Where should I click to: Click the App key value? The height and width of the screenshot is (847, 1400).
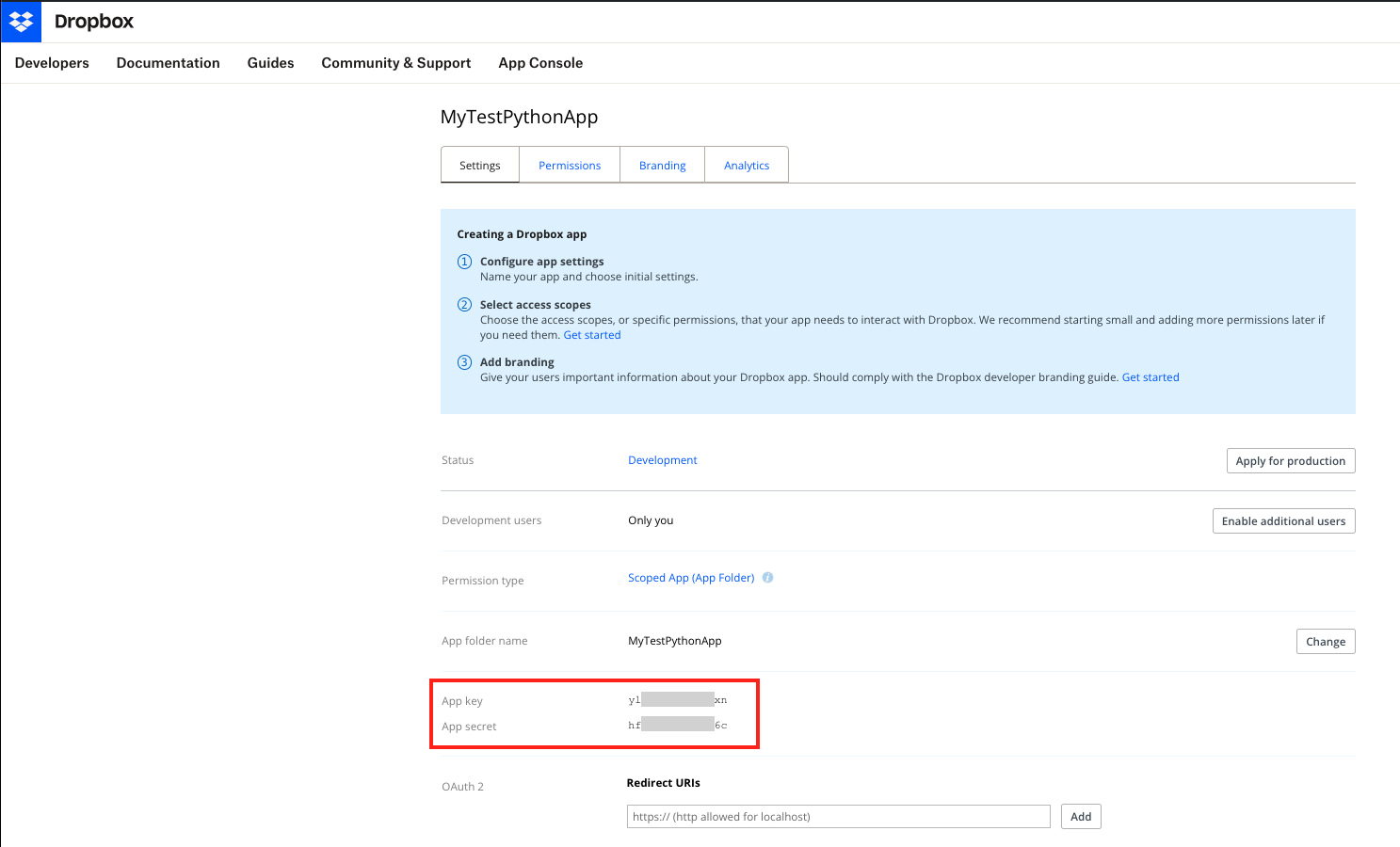(678, 699)
